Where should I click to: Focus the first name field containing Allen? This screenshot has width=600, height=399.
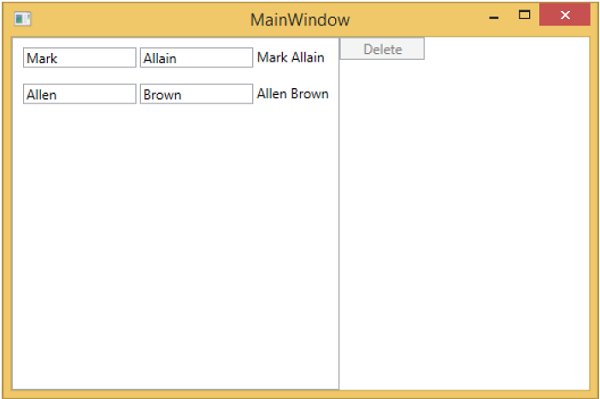pyautogui.click(x=80, y=94)
